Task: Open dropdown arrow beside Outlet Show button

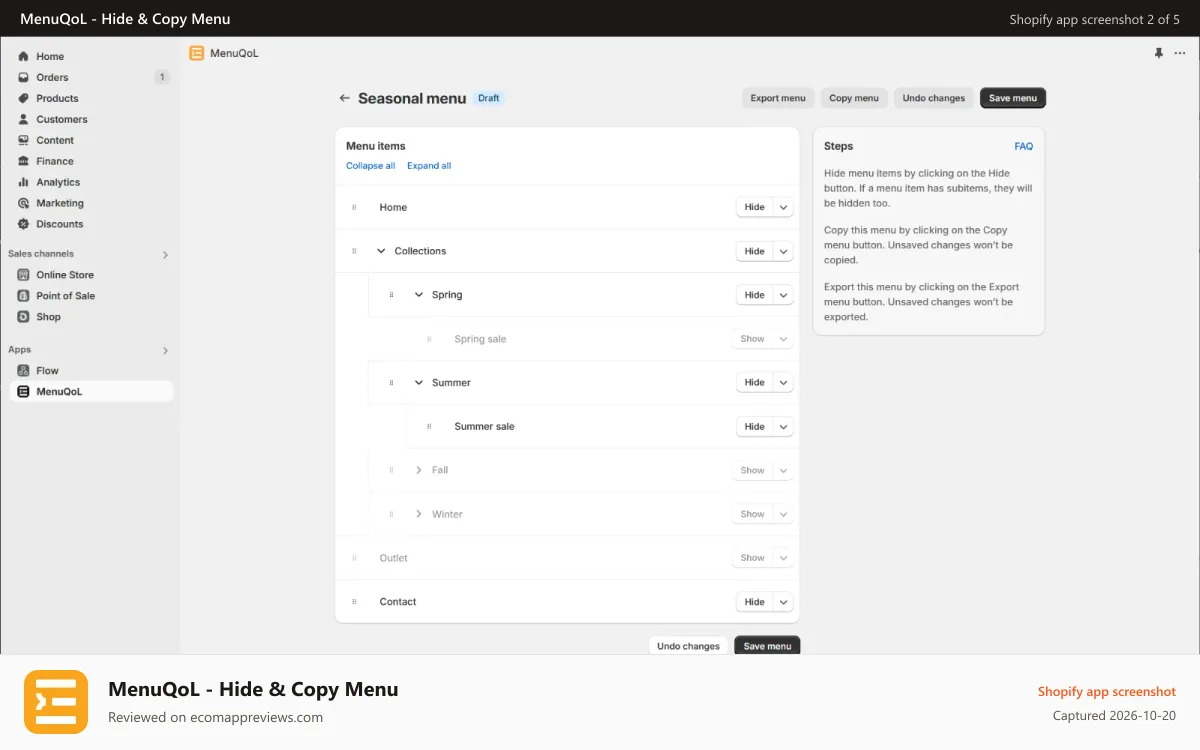Action: tap(784, 558)
